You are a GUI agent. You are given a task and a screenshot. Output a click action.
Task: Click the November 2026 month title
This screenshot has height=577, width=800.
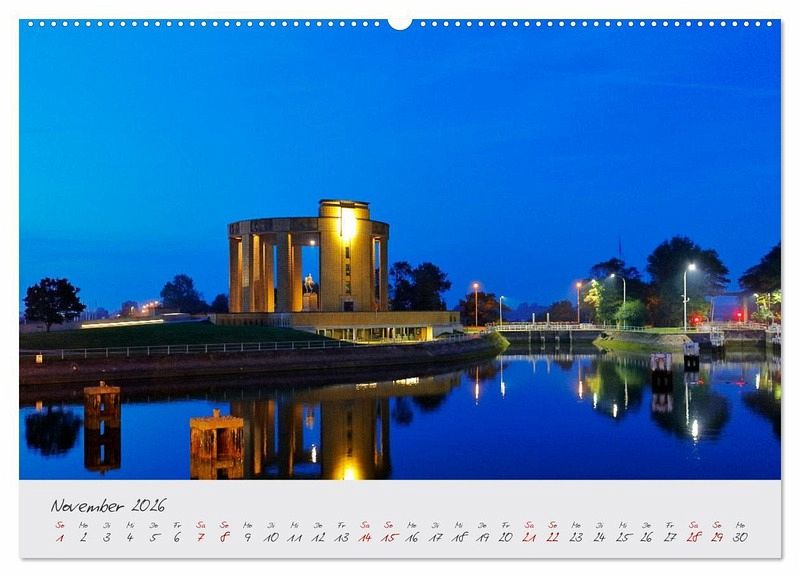tap(108, 505)
